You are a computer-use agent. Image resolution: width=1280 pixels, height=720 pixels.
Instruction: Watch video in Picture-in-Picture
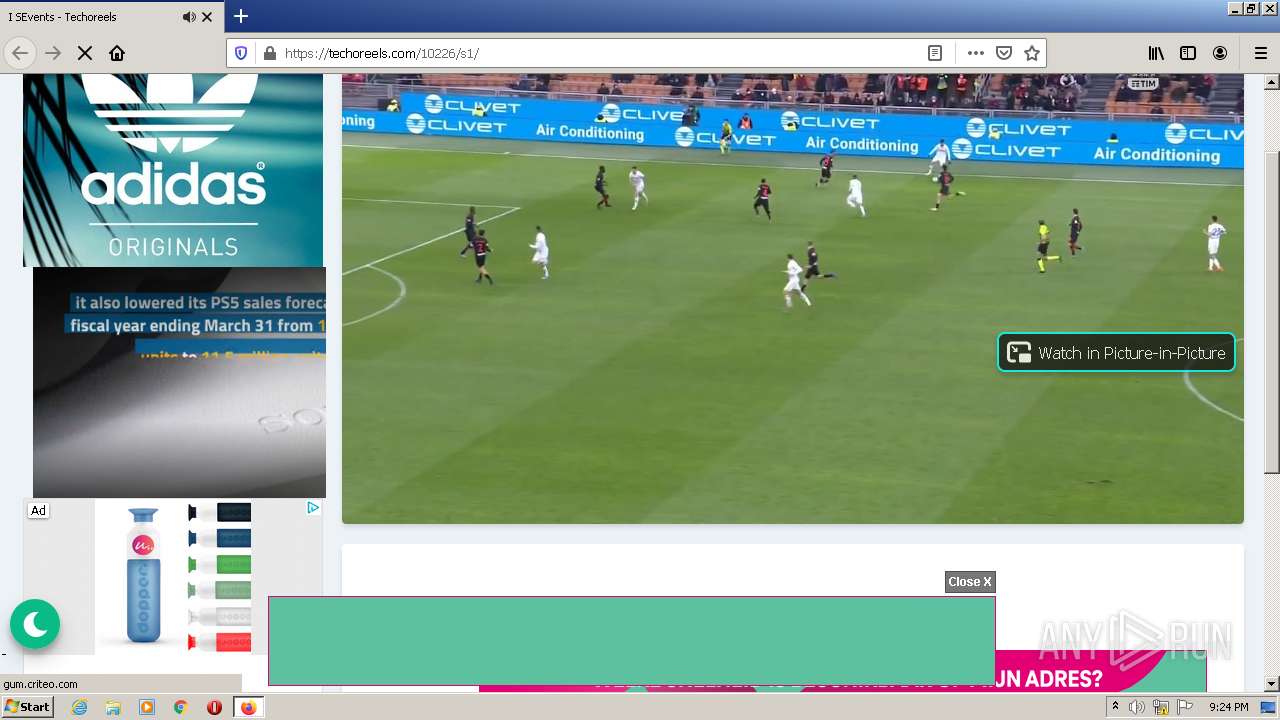coord(1116,352)
